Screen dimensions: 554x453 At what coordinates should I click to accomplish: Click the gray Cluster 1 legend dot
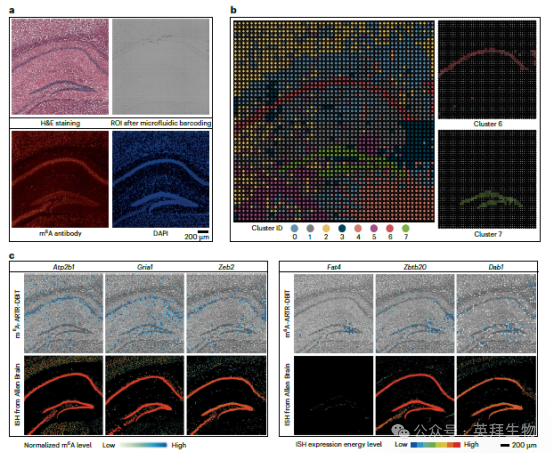pos(310,228)
